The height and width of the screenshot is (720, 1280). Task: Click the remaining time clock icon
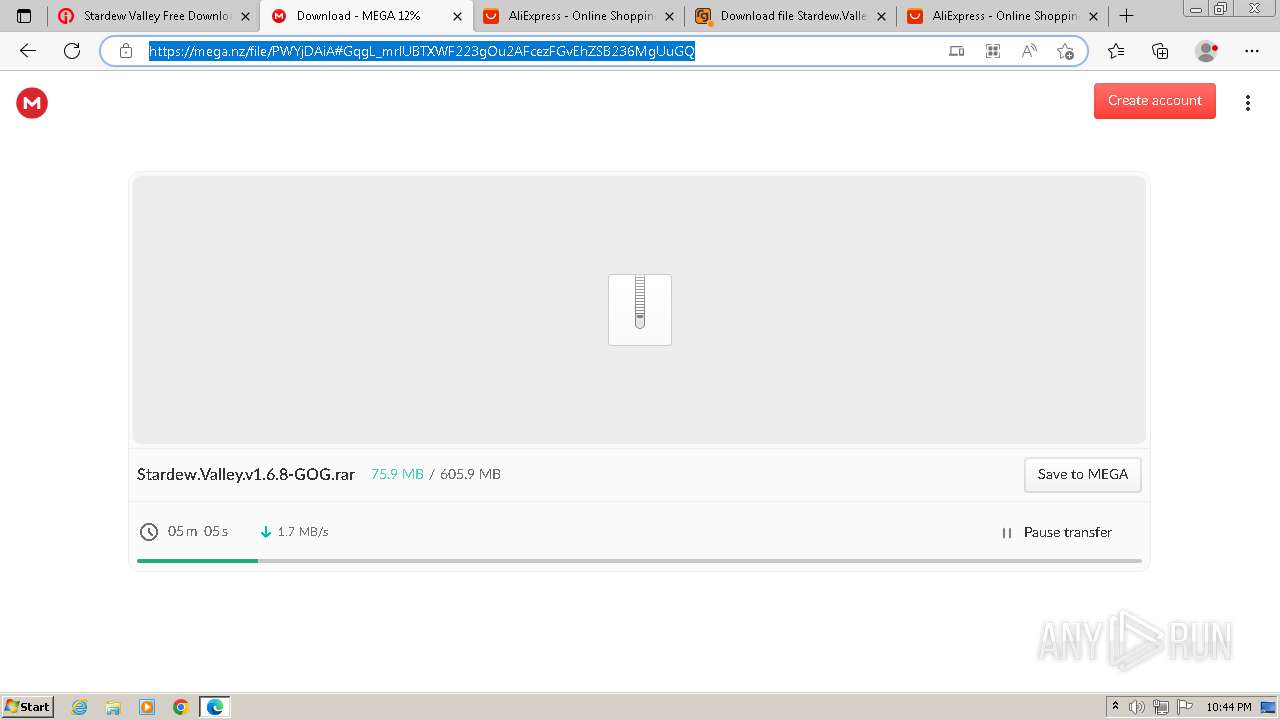pos(149,532)
